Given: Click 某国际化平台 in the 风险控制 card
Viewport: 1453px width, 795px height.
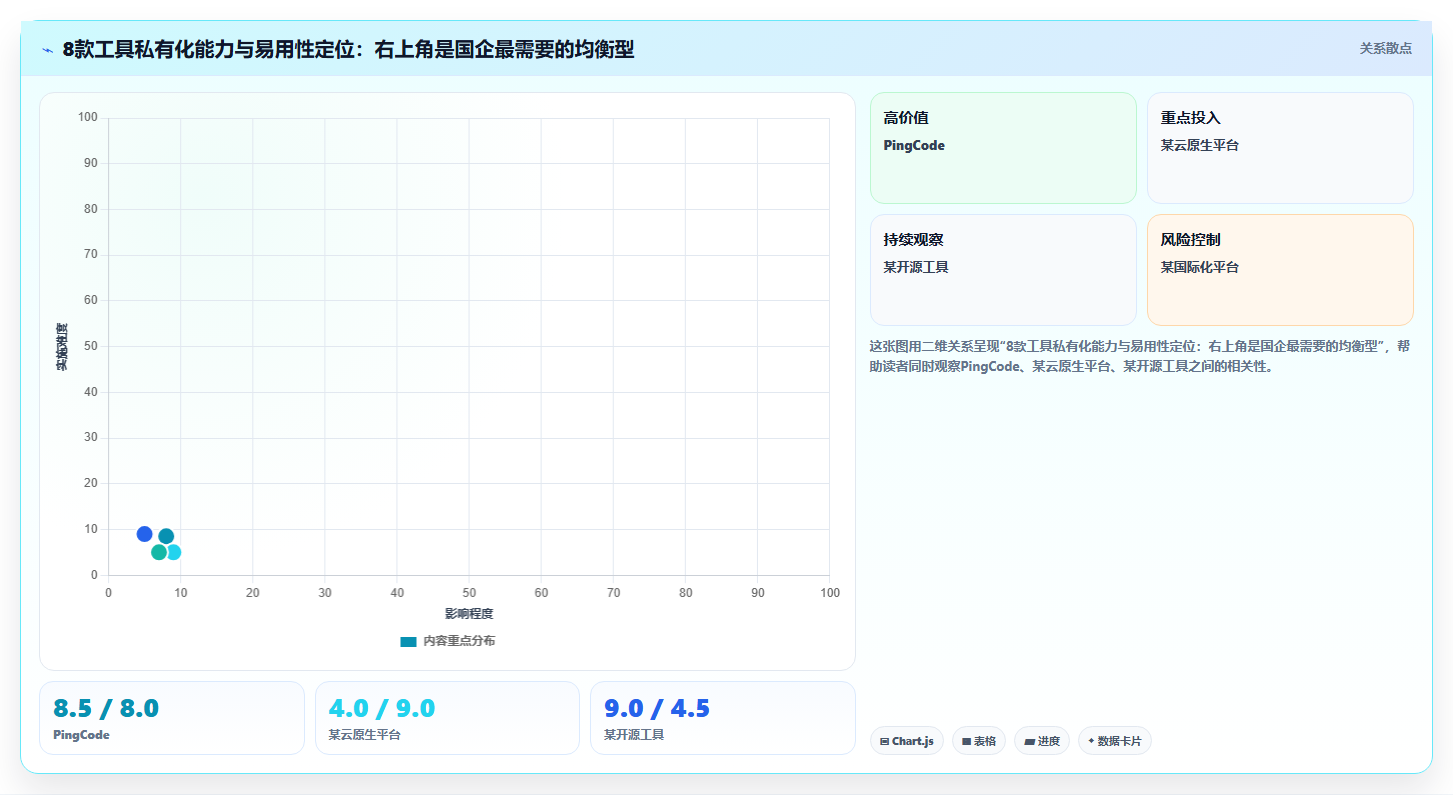Looking at the screenshot, I should pyautogui.click(x=1199, y=267).
